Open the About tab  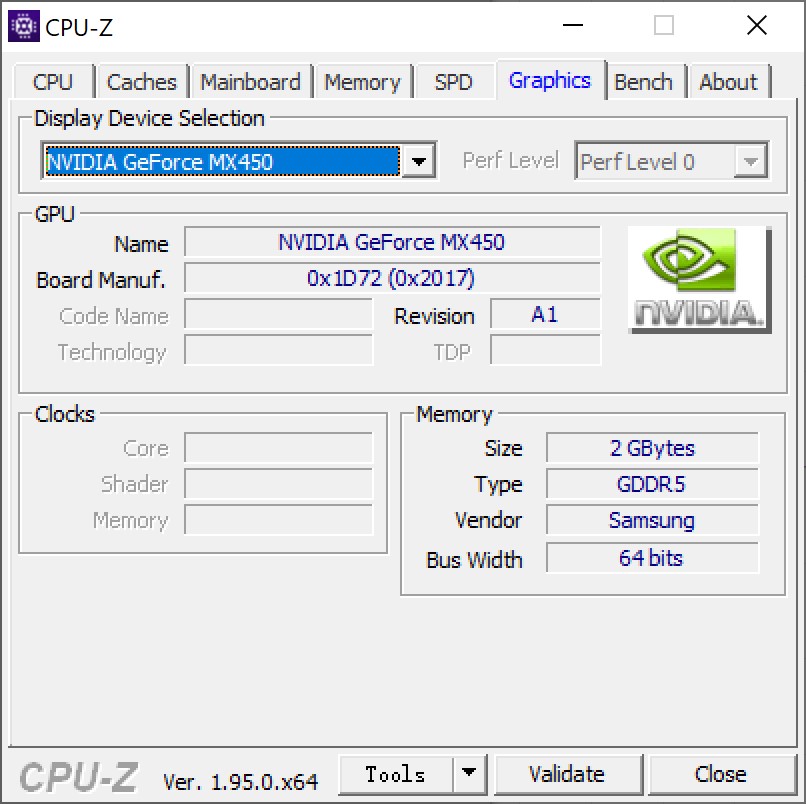coord(729,82)
